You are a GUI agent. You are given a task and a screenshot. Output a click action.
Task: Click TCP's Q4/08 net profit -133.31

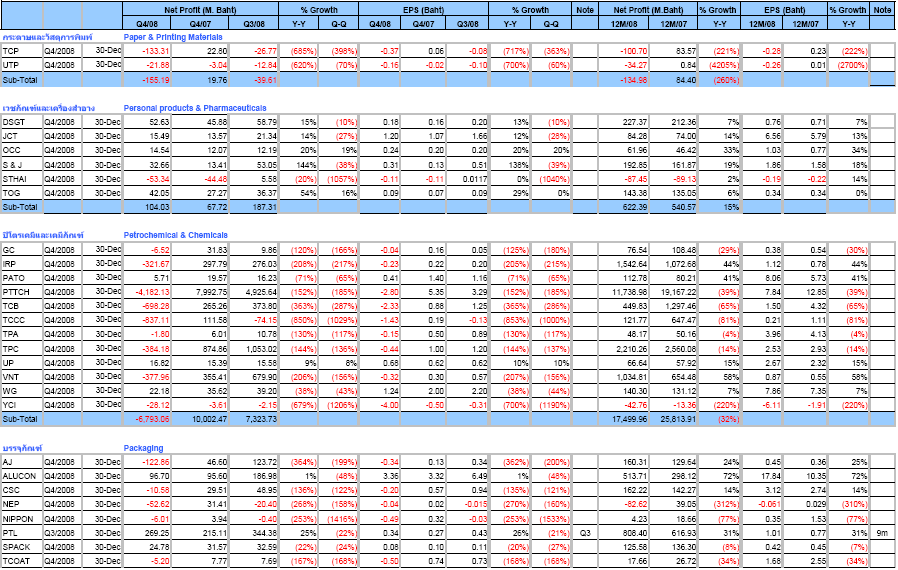coord(147,51)
